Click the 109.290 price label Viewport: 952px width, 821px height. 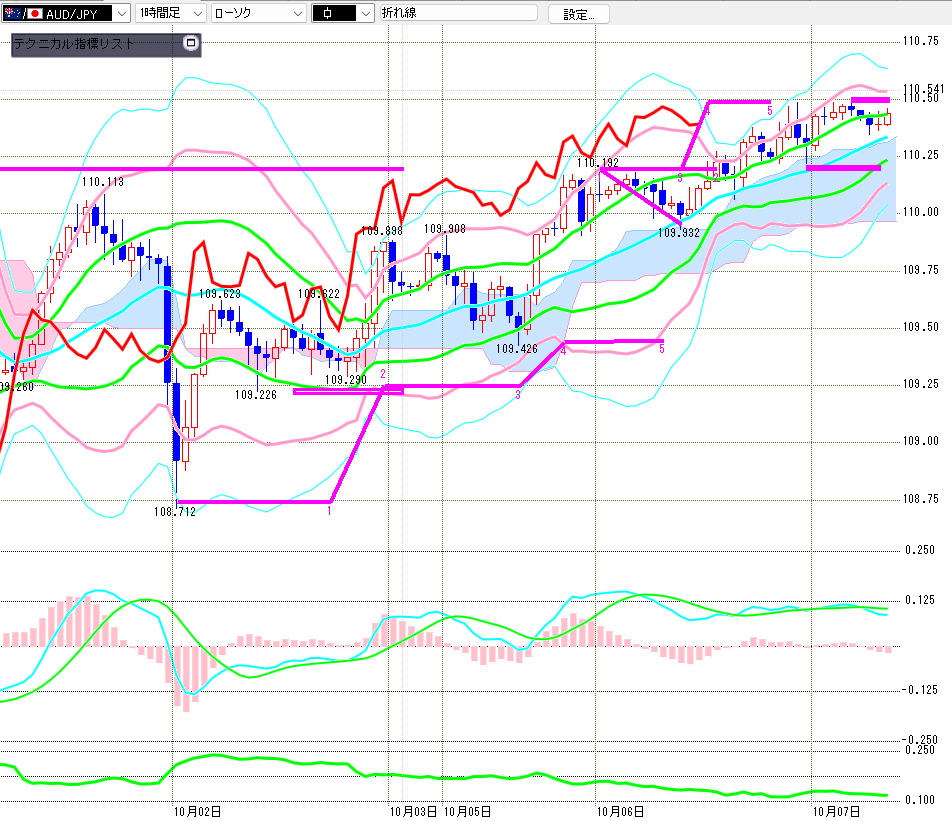345,380
